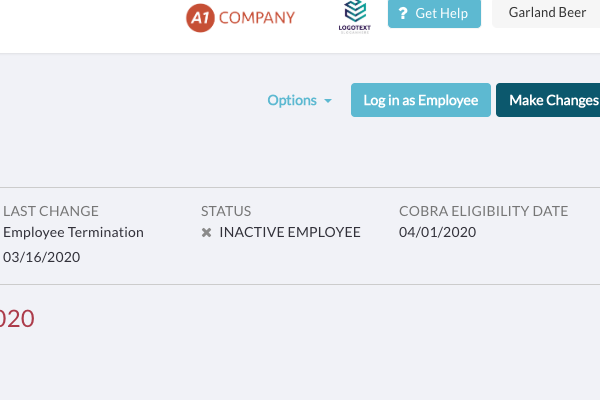Click the Logotext stacked-layers logo

pos(355,12)
